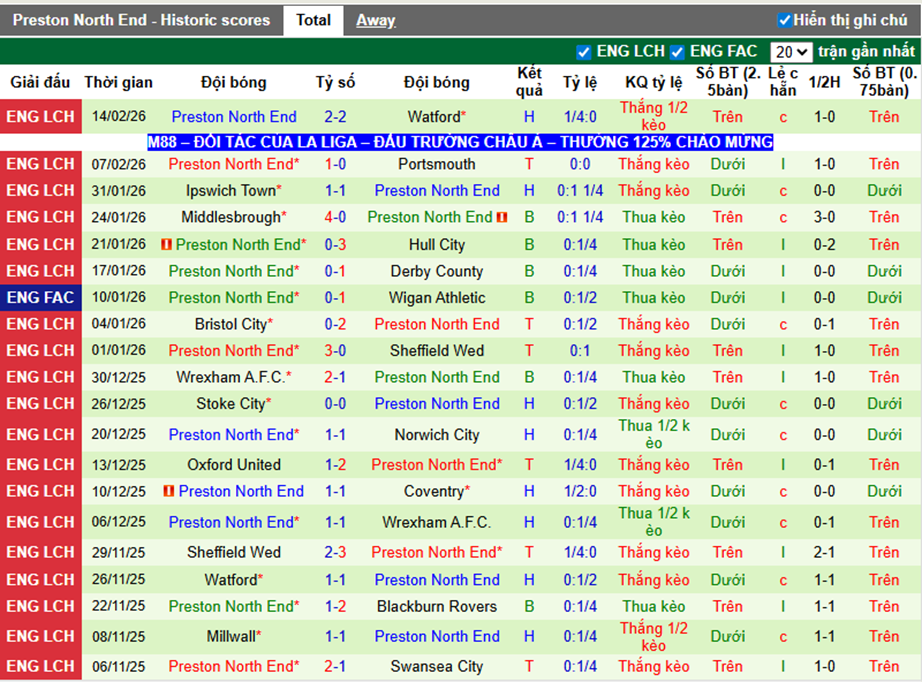The image size is (922, 682).
Task: Click the date 07/02/26
Action: [x=118, y=164]
